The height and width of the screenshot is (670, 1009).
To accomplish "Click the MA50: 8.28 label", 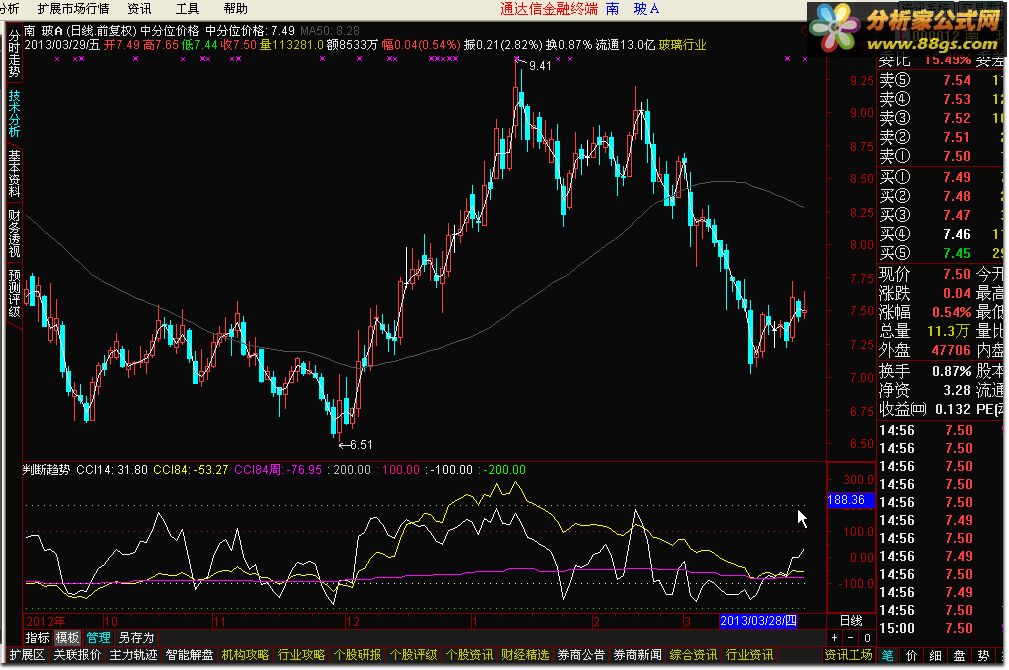I will coord(329,31).
